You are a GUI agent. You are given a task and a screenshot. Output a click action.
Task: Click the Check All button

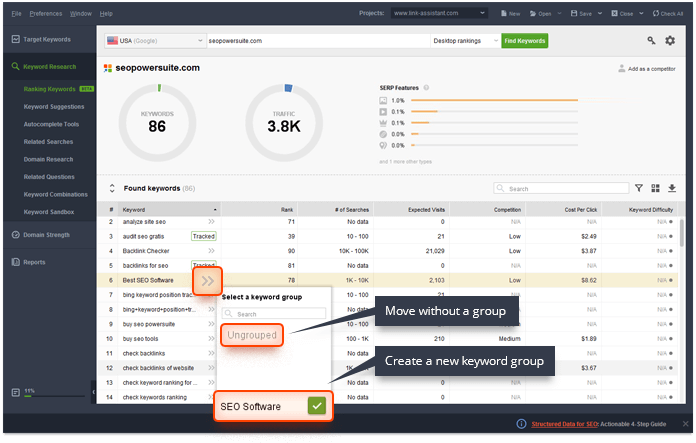(668, 14)
